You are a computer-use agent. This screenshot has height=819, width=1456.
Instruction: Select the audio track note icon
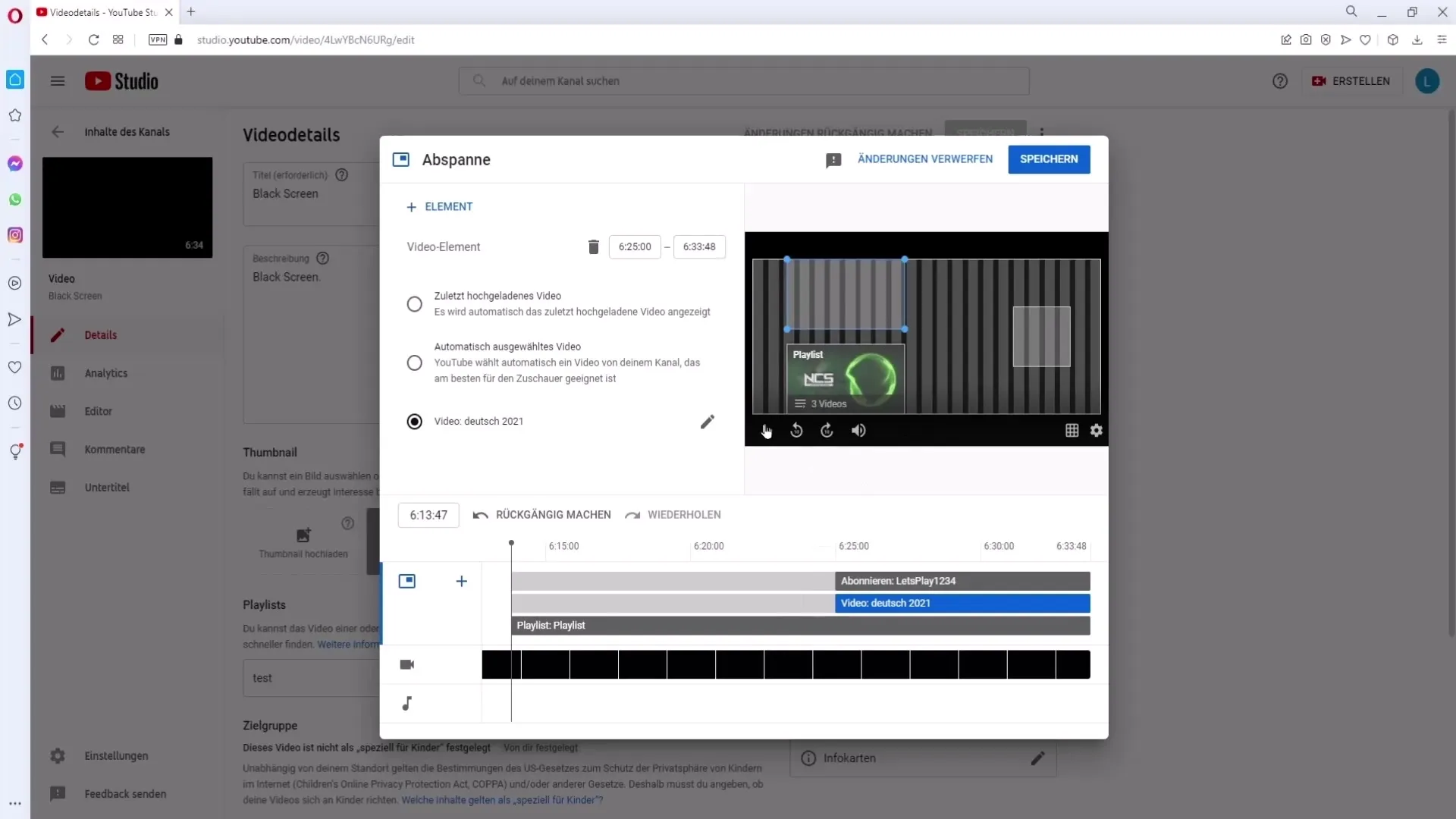pyautogui.click(x=407, y=704)
